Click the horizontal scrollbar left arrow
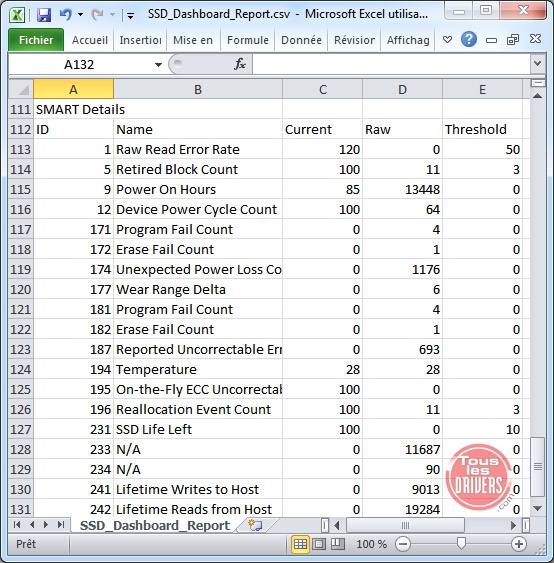The height and width of the screenshot is (563, 554). (337, 525)
